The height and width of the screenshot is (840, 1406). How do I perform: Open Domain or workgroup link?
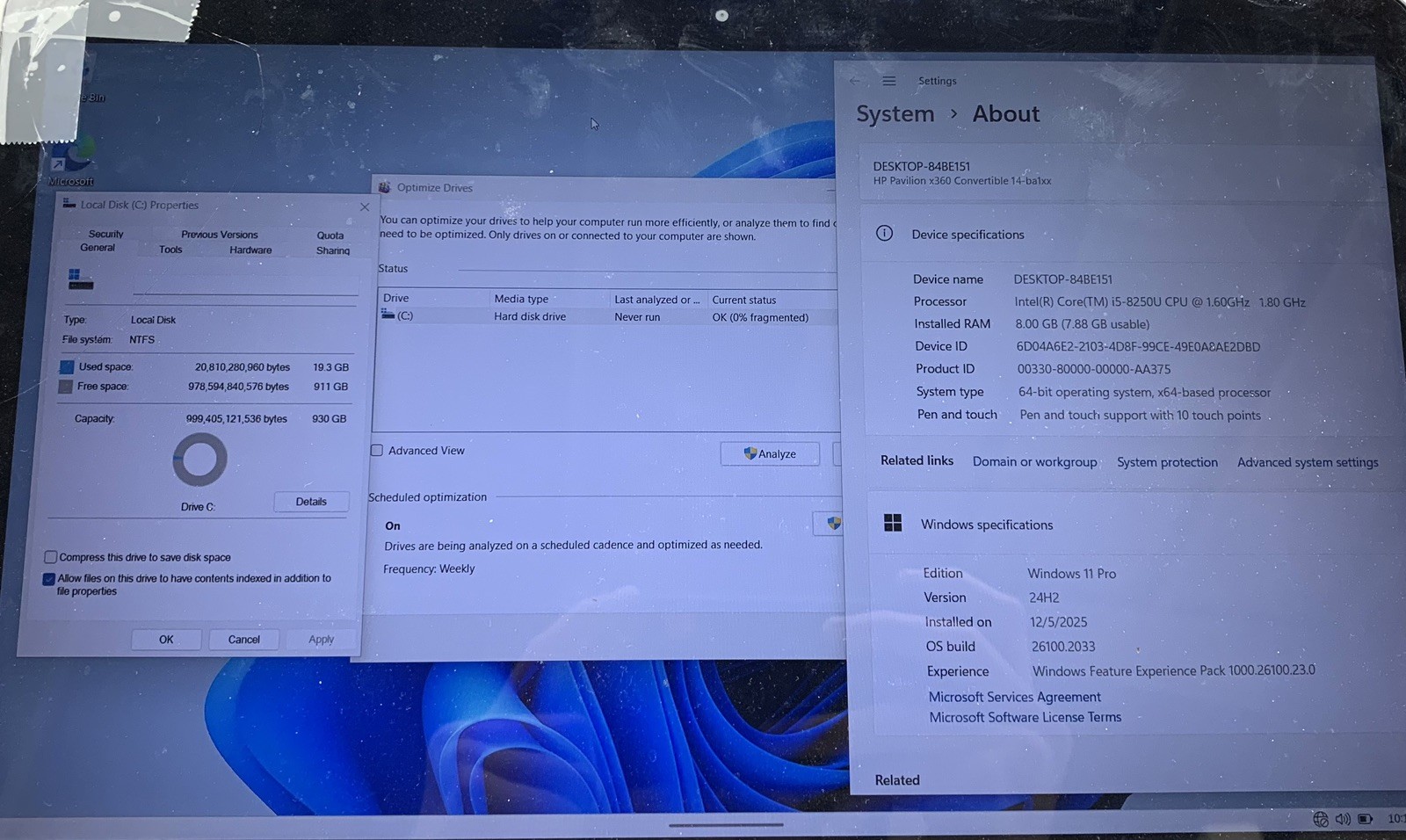pyautogui.click(x=1034, y=461)
